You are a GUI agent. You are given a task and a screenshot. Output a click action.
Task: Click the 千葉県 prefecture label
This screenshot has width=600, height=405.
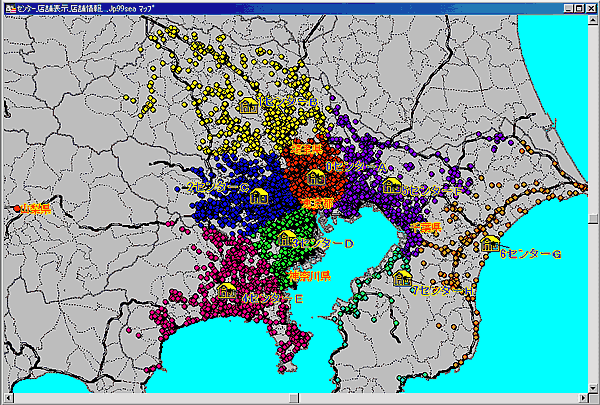coord(426,227)
